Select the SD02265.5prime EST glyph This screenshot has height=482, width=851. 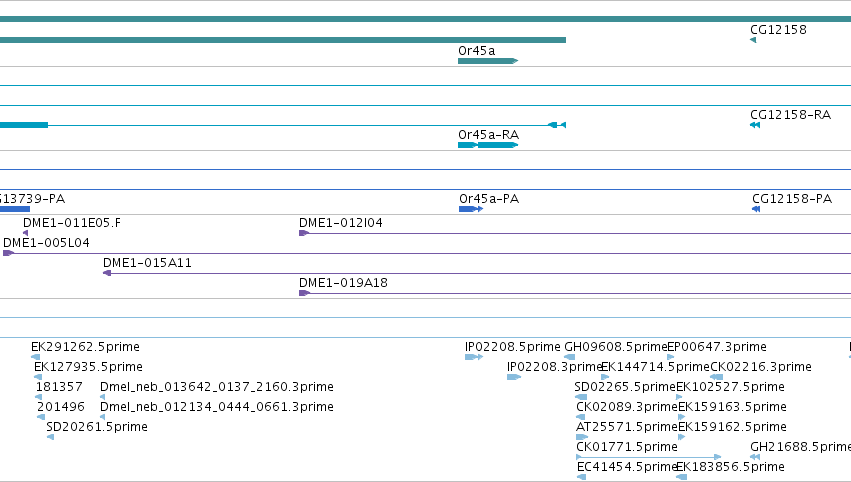pos(581,397)
